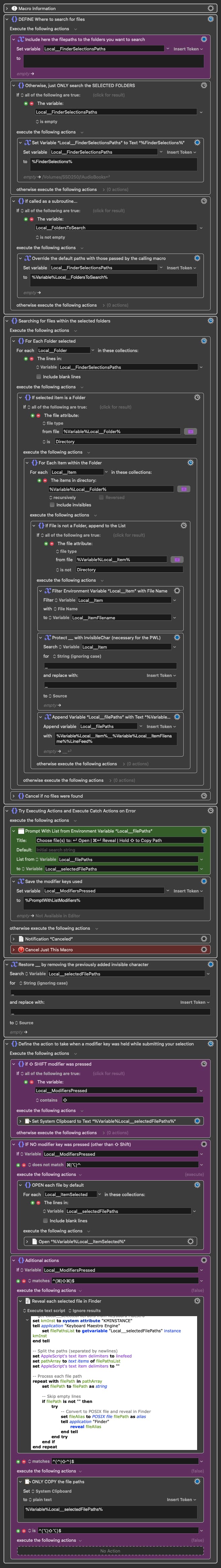This screenshot has width=221, height=1568.
Task: Click gear icon of Execute text script action
Action: click(x=197, y=1301)
